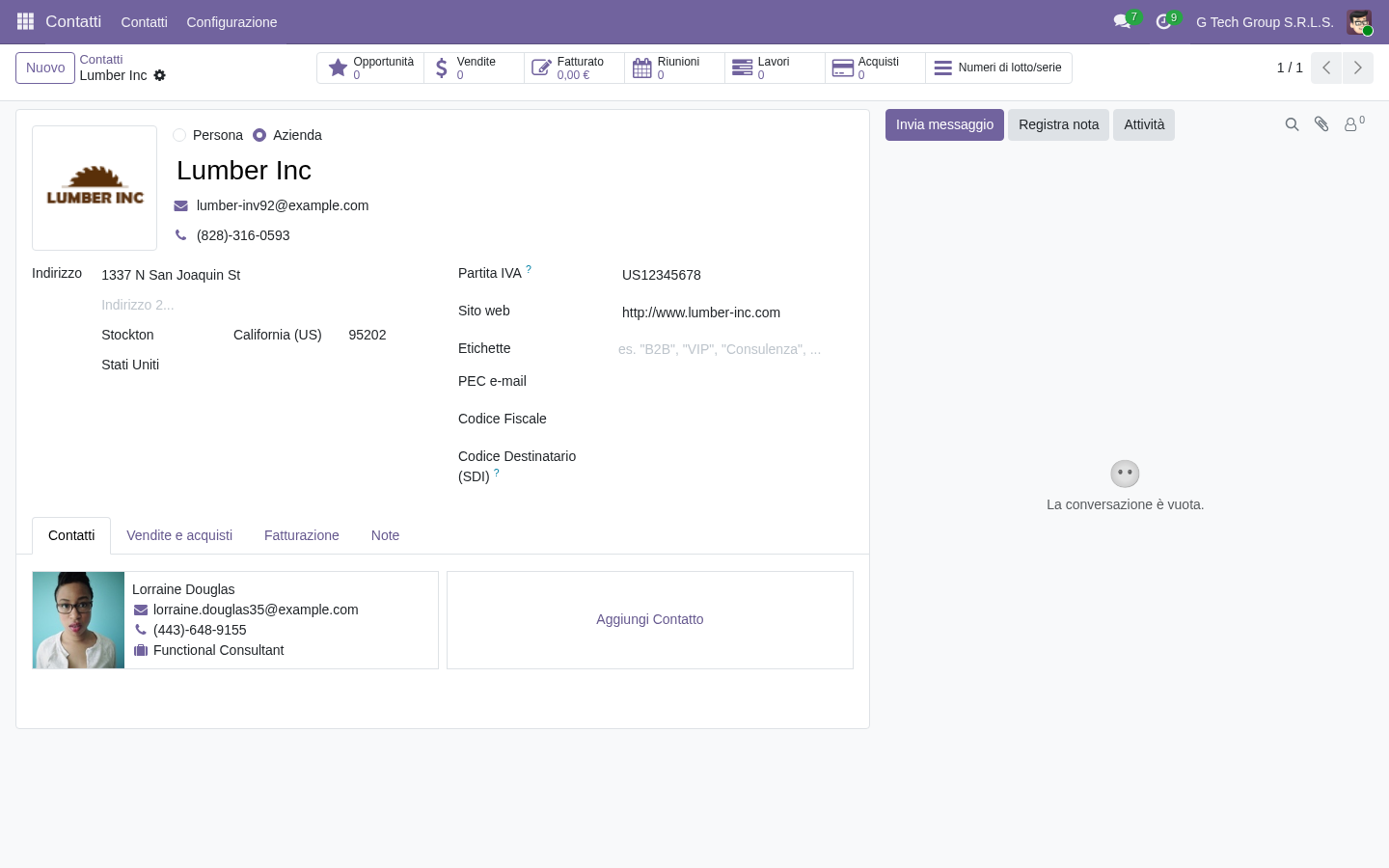Open the gear actions menu beside Lumber Inc

160,75
